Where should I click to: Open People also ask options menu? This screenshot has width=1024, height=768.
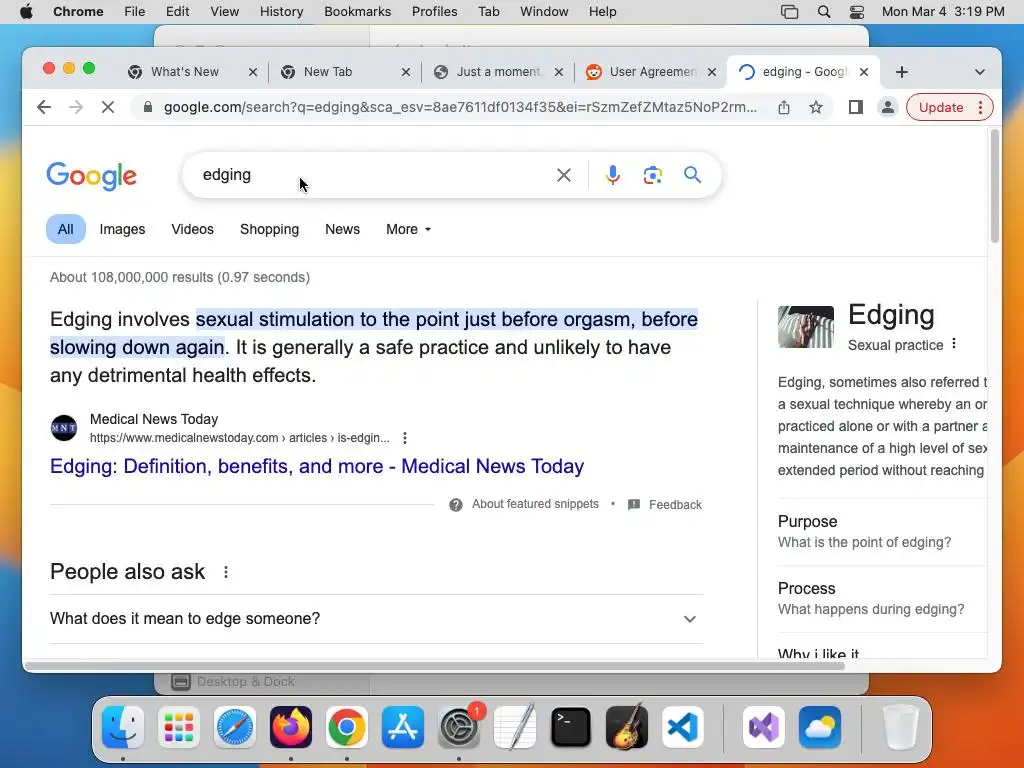coord(226,572)
